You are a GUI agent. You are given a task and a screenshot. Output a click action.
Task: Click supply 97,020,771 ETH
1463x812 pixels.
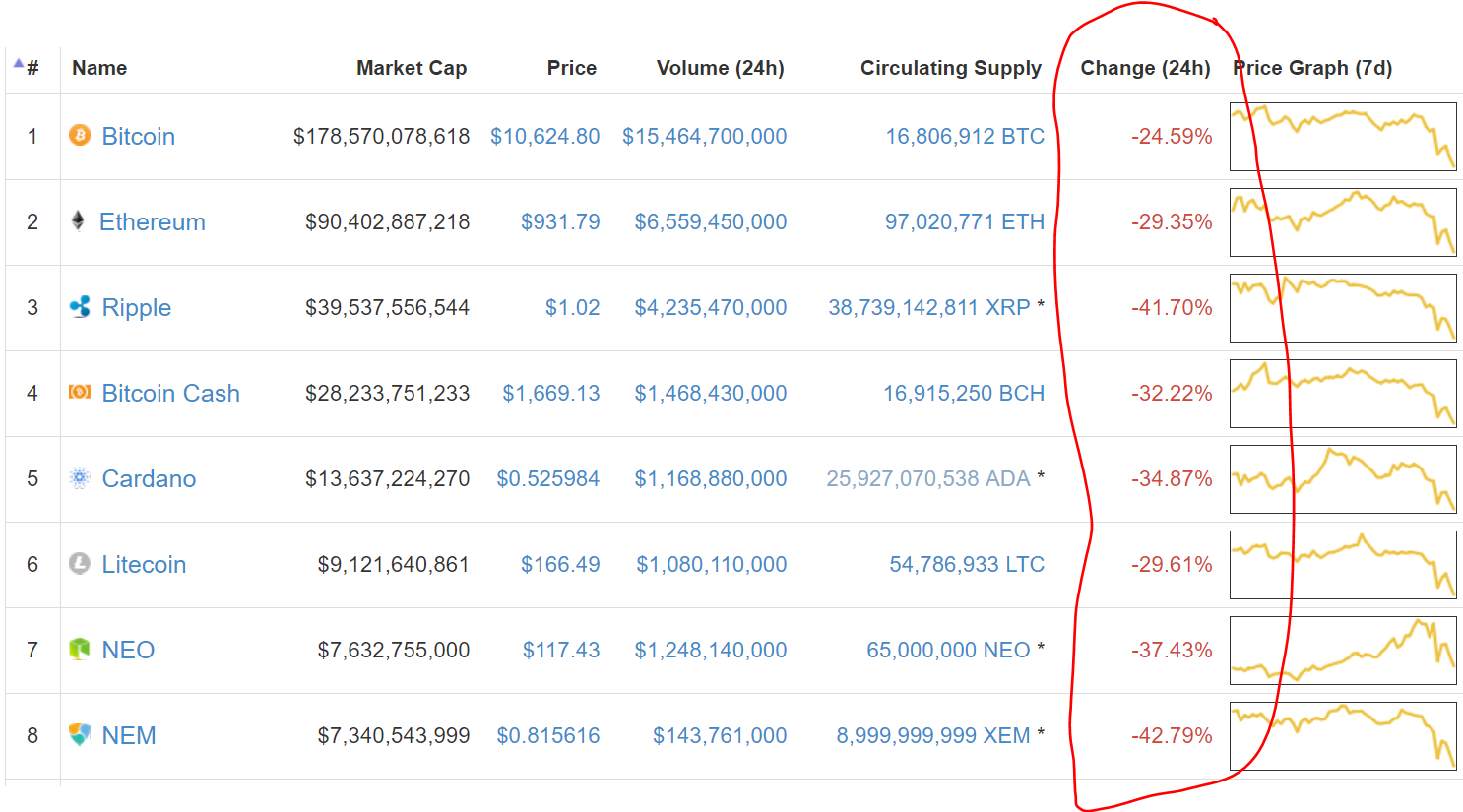coord(965,222)
